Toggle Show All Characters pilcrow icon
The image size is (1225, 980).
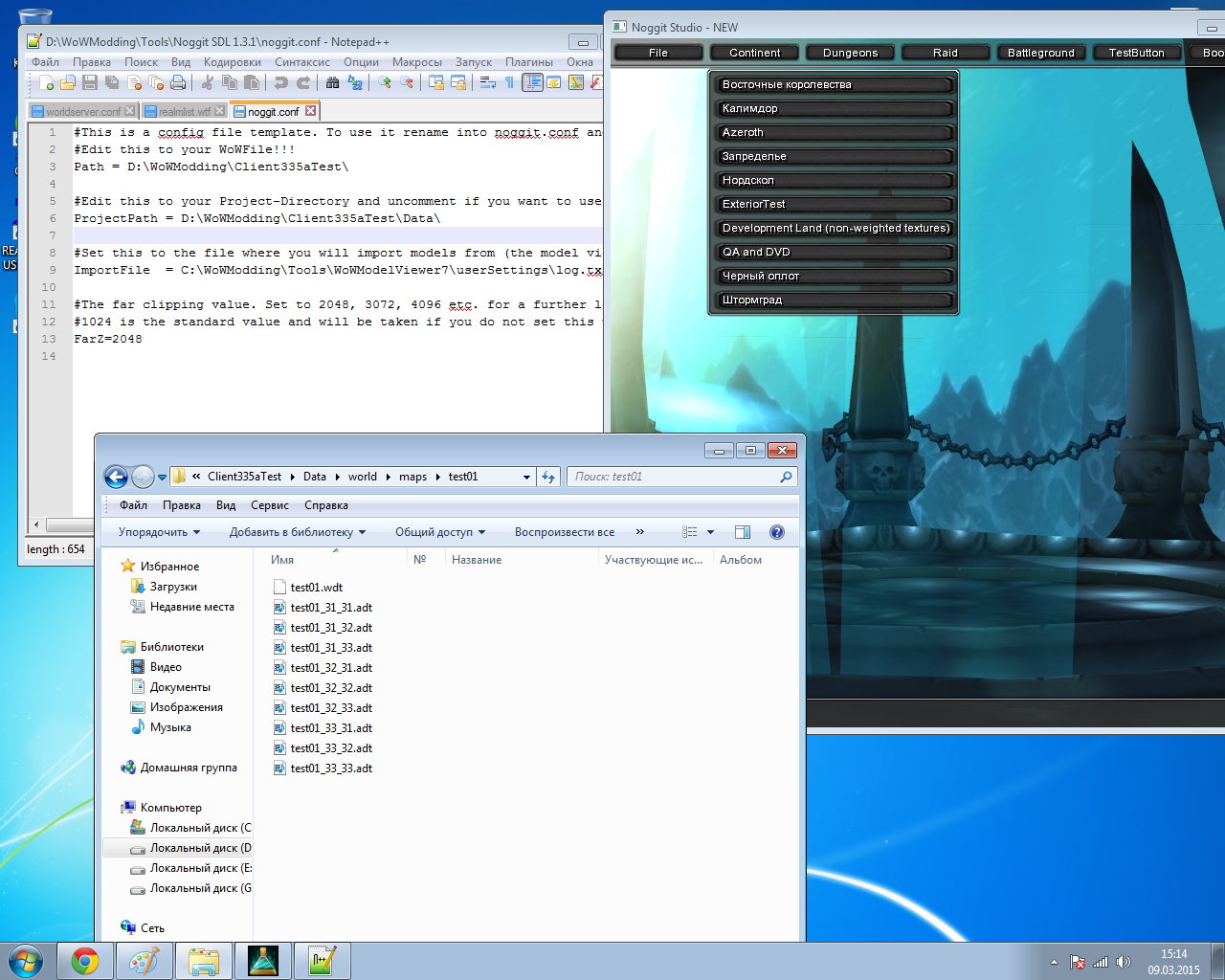tap(510, 83)
